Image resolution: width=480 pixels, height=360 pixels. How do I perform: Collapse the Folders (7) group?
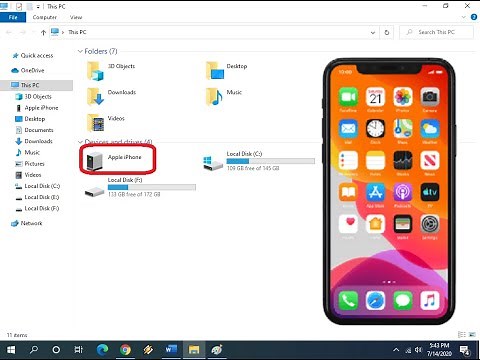80,51
